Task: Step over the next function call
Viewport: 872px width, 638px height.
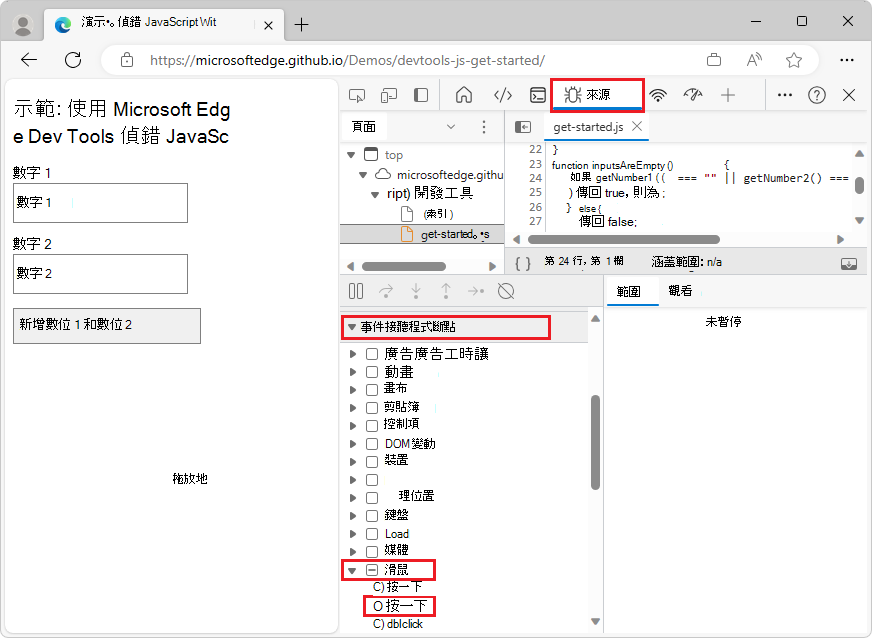Action: [387, 291]
